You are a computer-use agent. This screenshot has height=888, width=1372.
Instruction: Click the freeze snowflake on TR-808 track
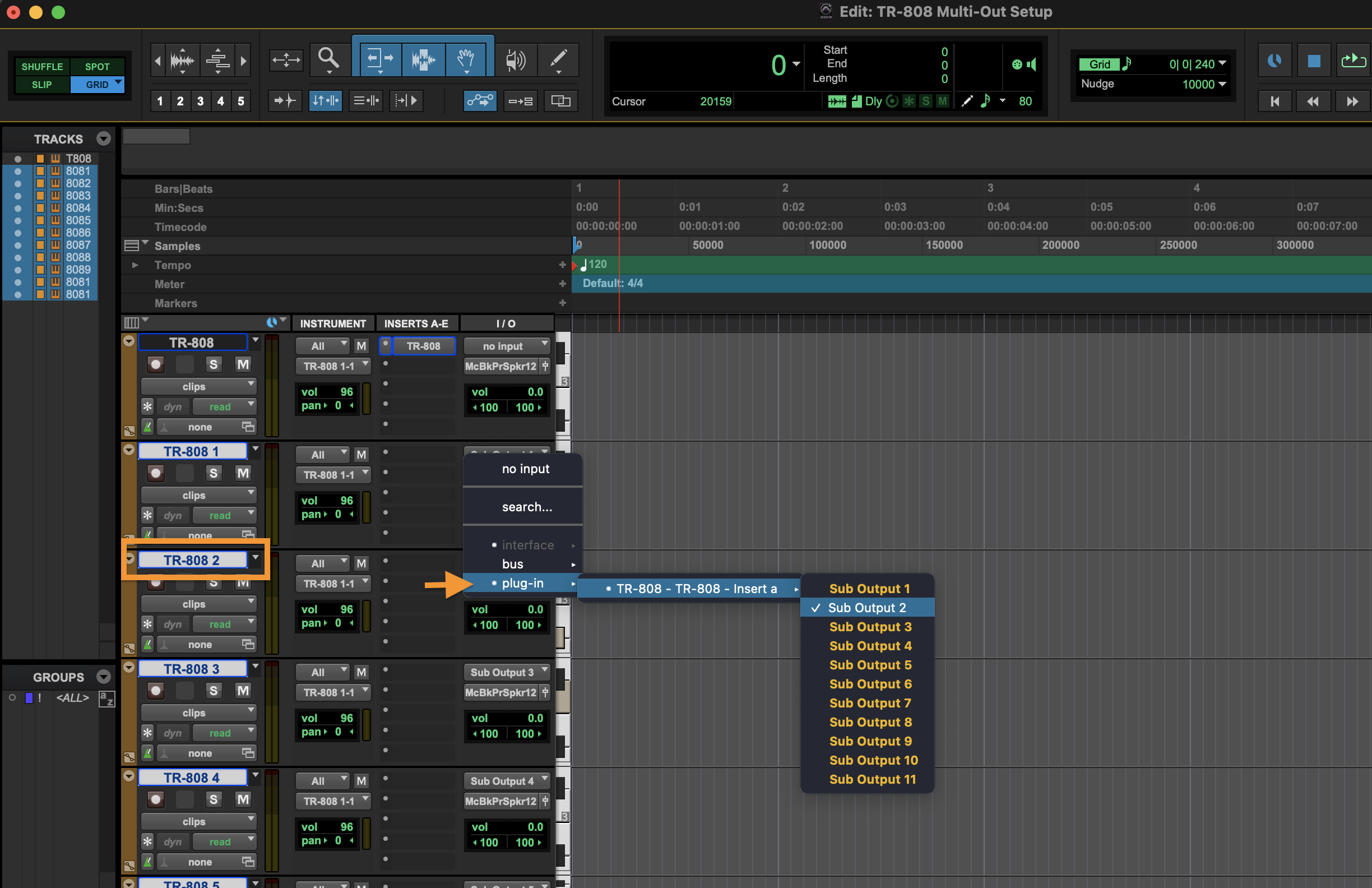pyautogui.click(x=147, y=406)
